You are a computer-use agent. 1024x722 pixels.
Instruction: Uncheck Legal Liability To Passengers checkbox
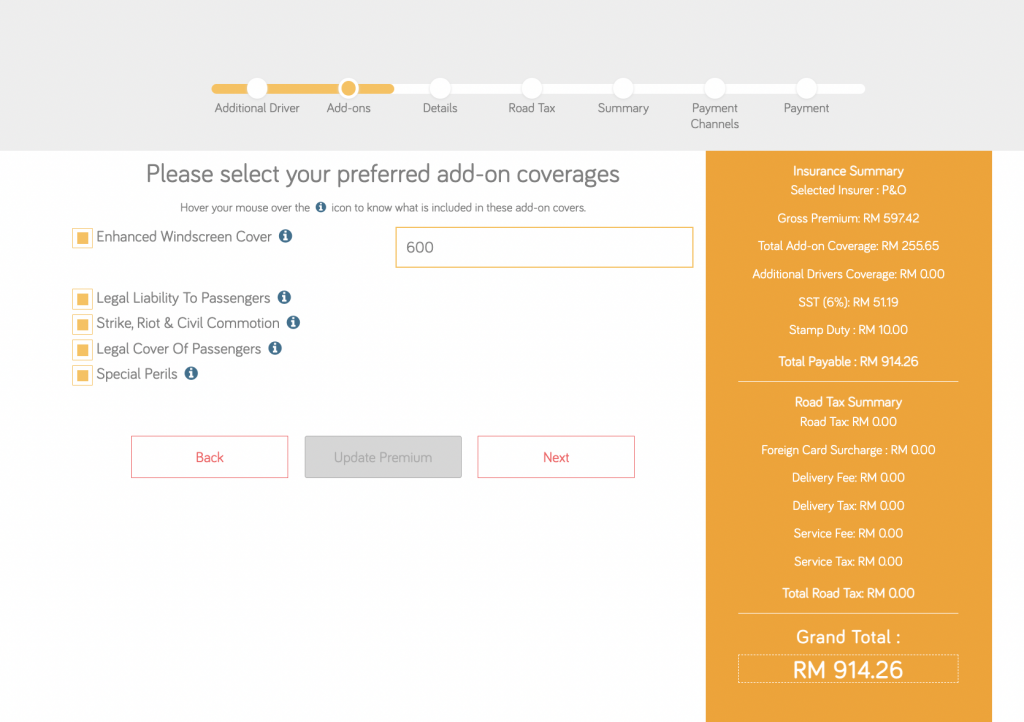coord(82,299)
